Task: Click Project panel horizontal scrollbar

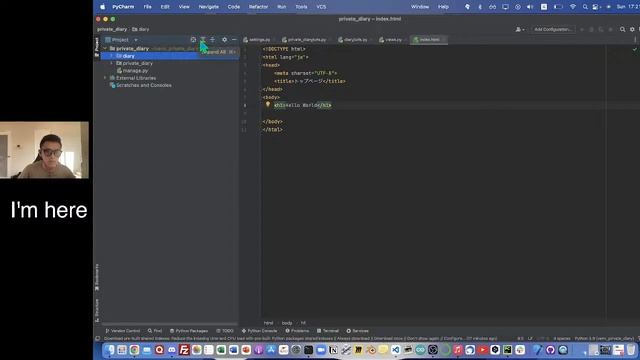Action: 169,324
